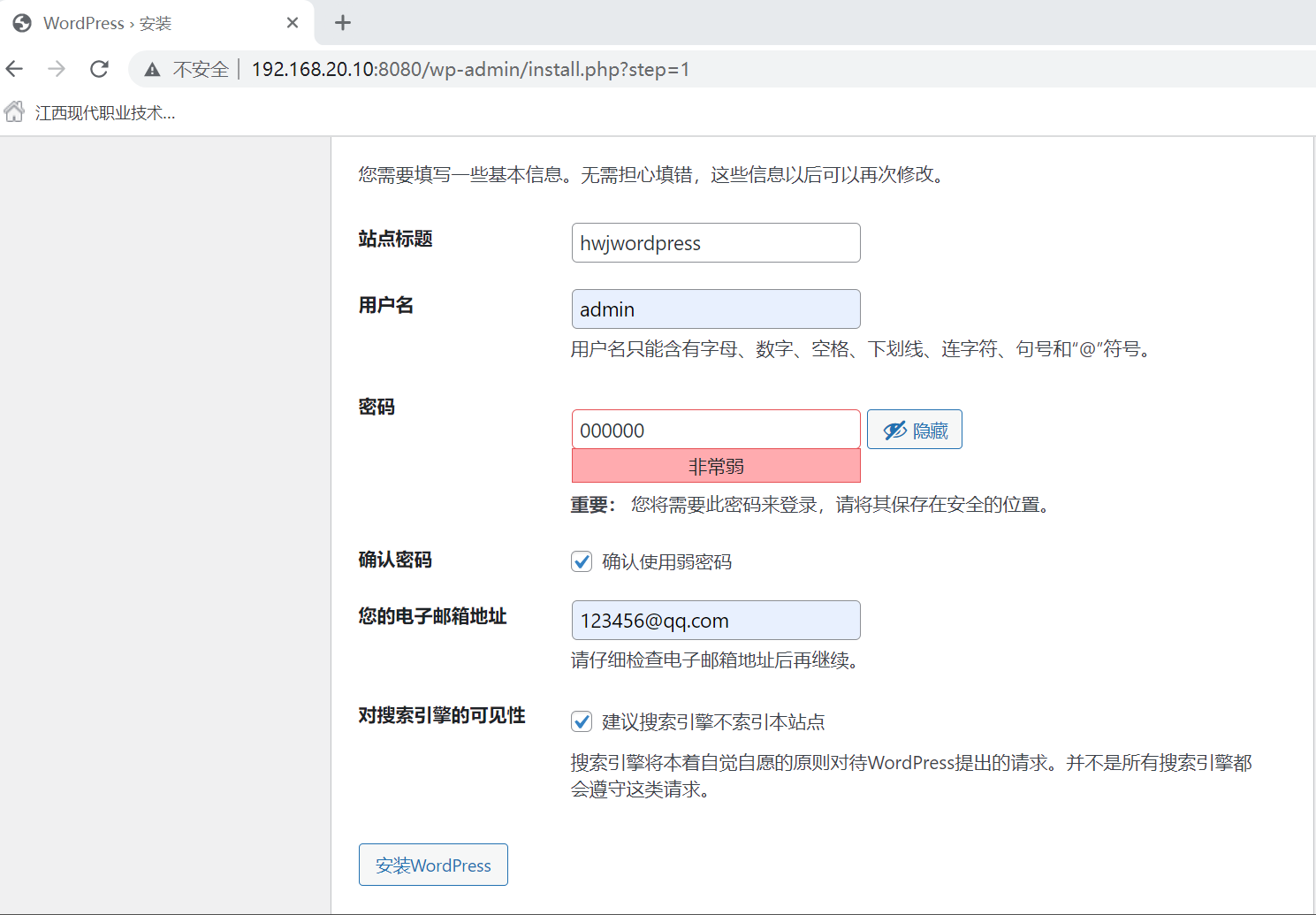Click the home icon of the bookmark

point(14,111)
